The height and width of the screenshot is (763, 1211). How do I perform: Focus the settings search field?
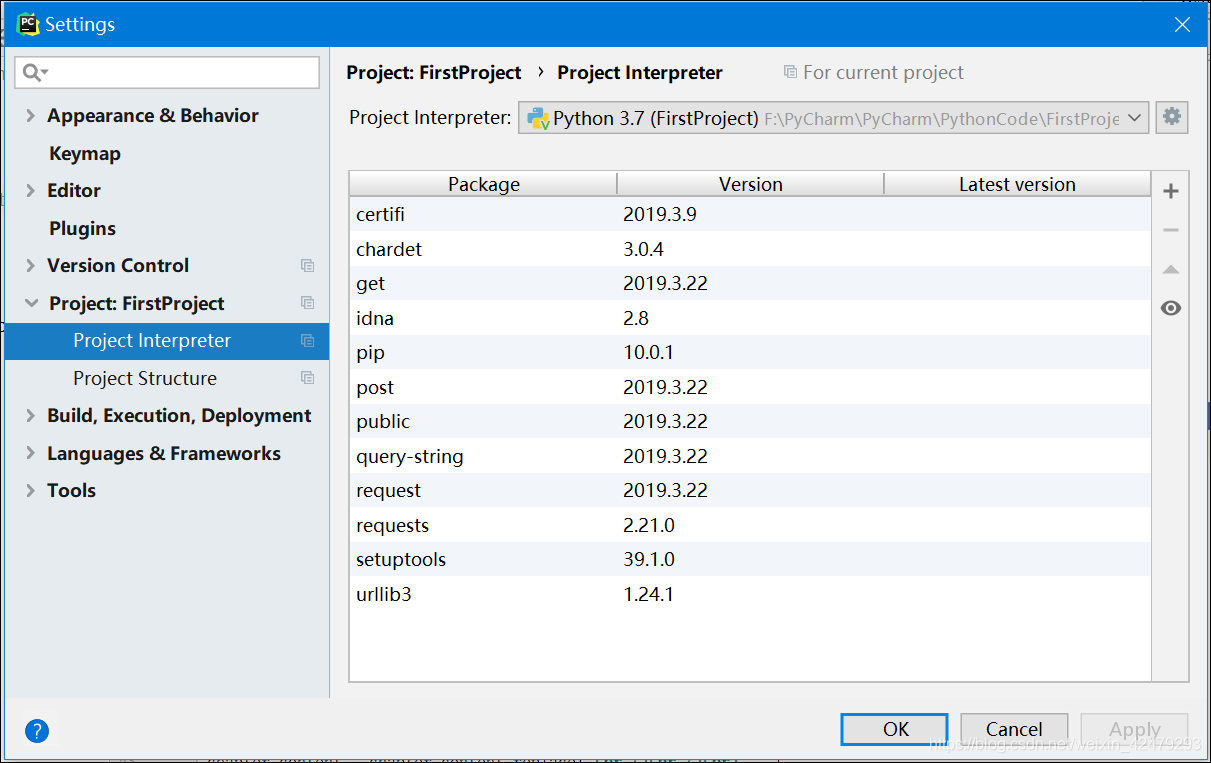tap(167, 72)
